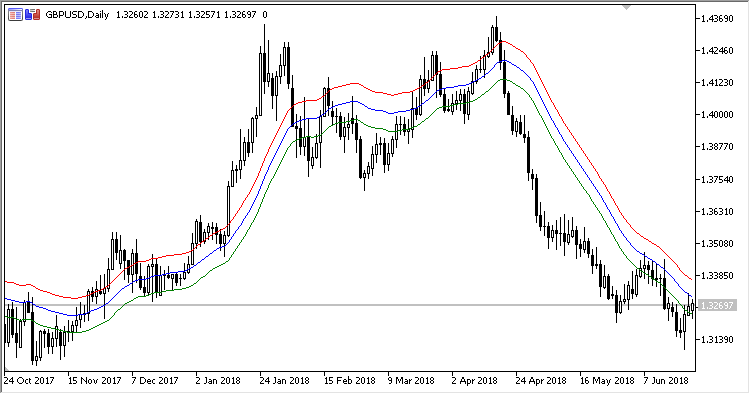Viewport: 750px width, 394px height.
Task: Click the 1.42460 price axis label
Action: (717, 51)
